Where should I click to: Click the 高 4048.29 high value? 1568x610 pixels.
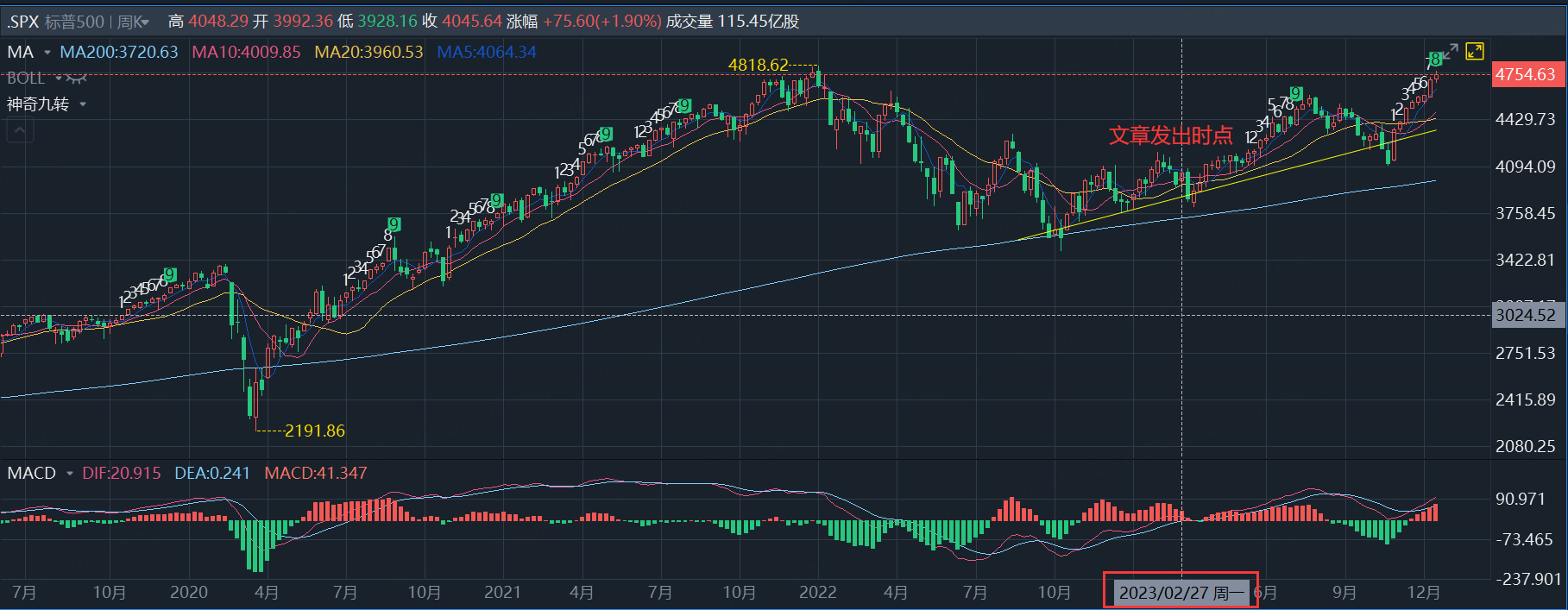coord(208,22)
